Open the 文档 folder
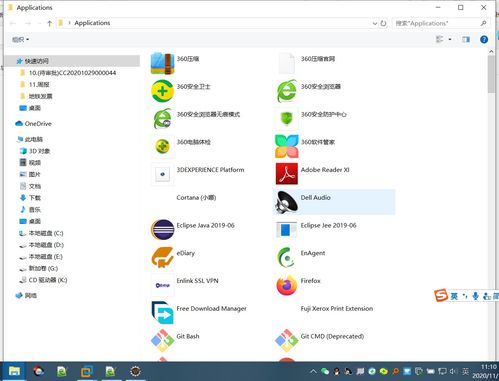This screenshot has width=499, height=381. [x=35, y=186]
